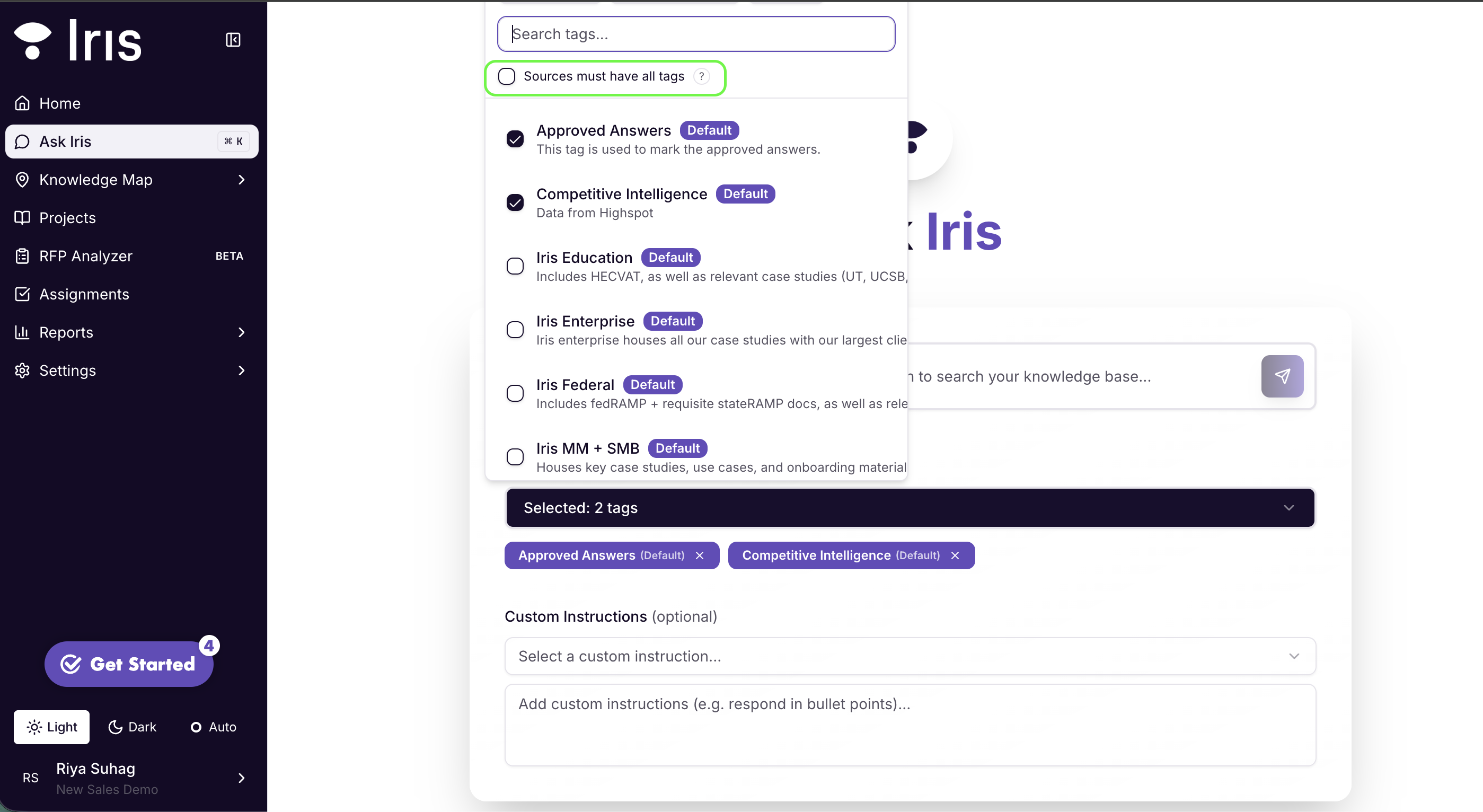Viewport: 1483px width, 812px height.
Task: Click the RFP Analyzer clipboard icon
Action: [22, 255]
